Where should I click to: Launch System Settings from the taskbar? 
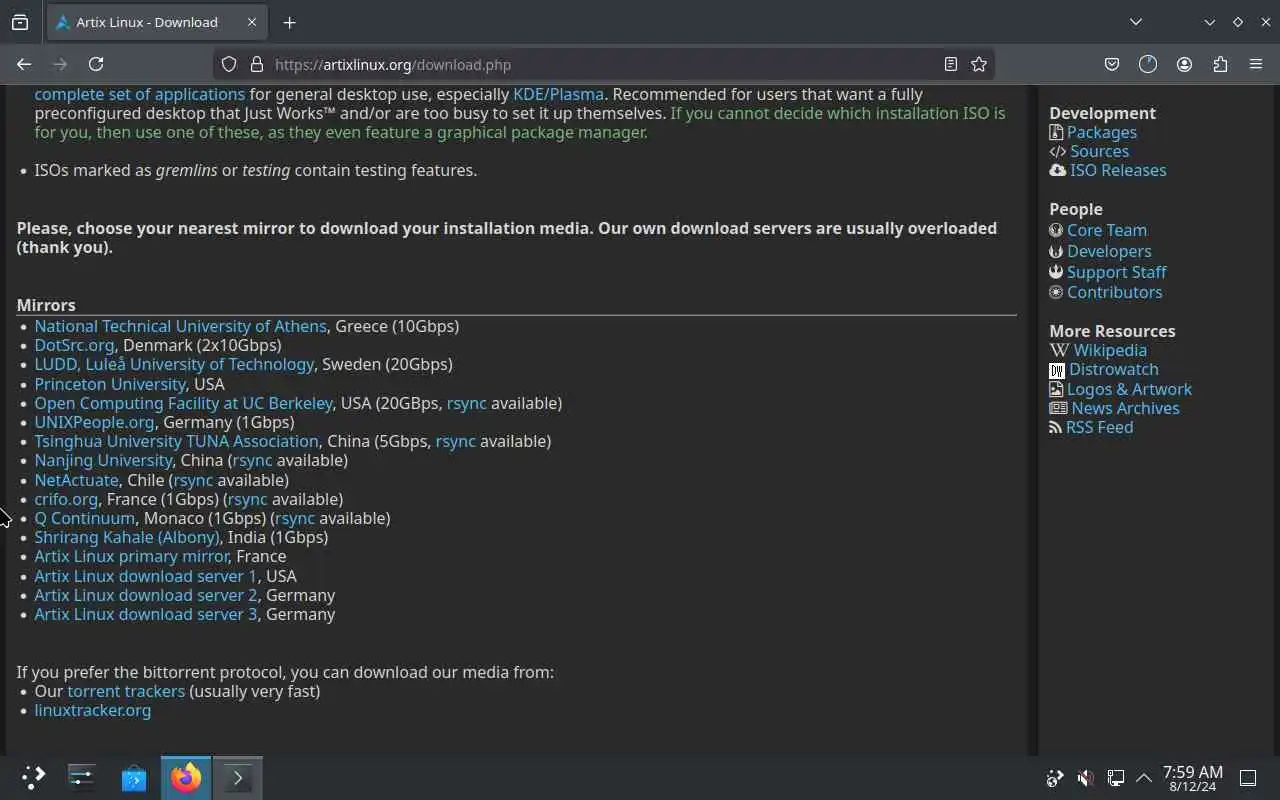[x=82, y=778]
